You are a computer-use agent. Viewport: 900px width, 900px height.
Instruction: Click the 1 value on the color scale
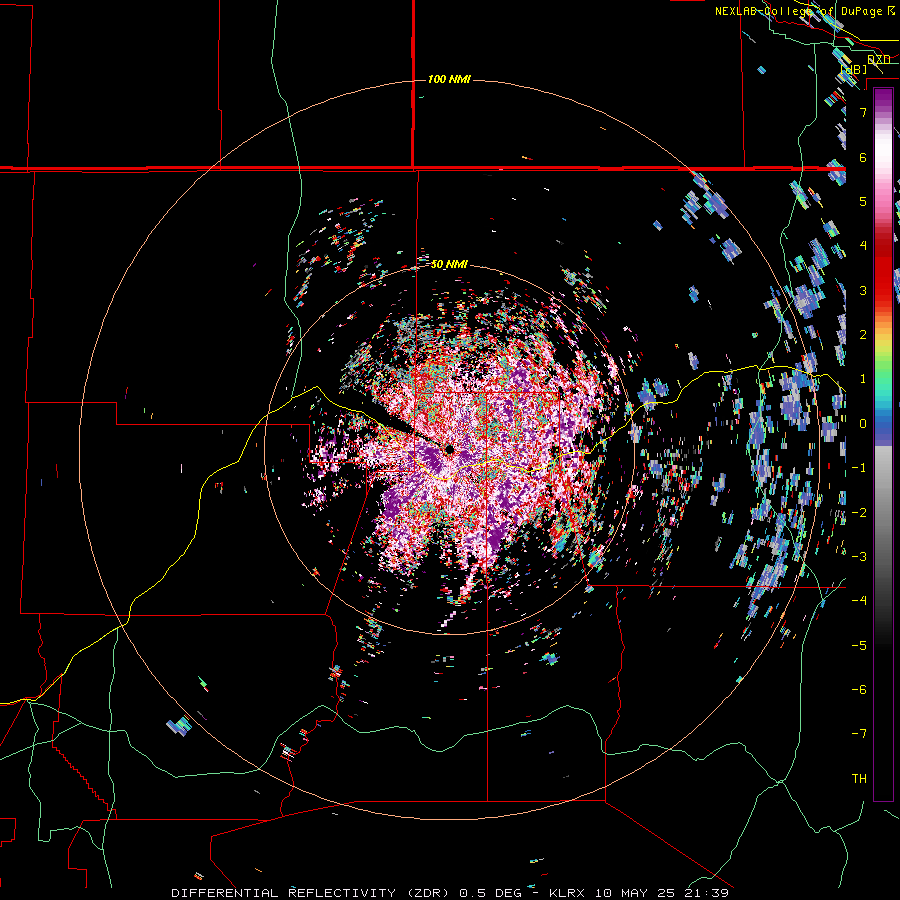[863, 379]
